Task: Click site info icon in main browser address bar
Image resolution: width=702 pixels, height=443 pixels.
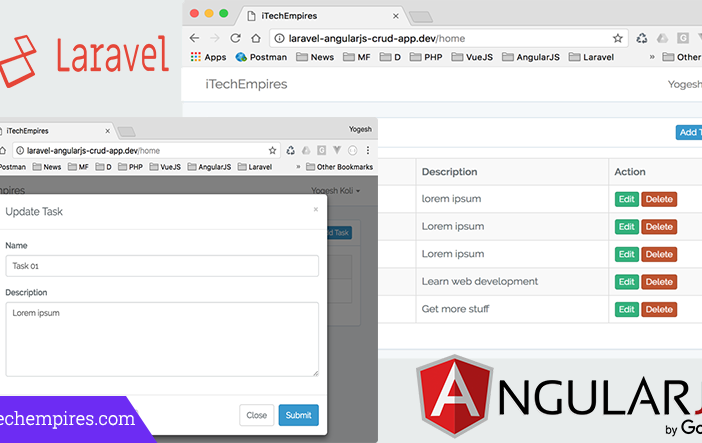Action: coord(279,39)
